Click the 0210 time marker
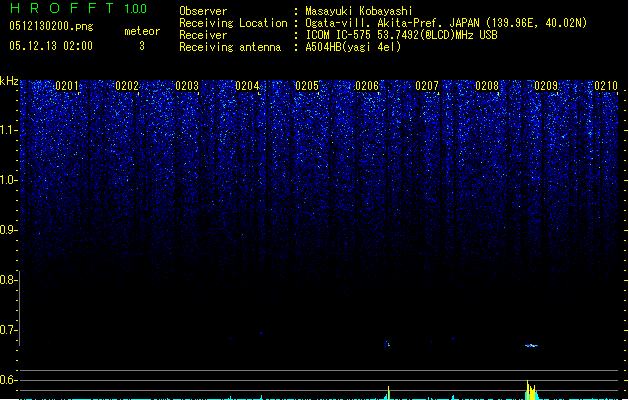The height and width of the screenshot is (400, 629). (606, 86)
